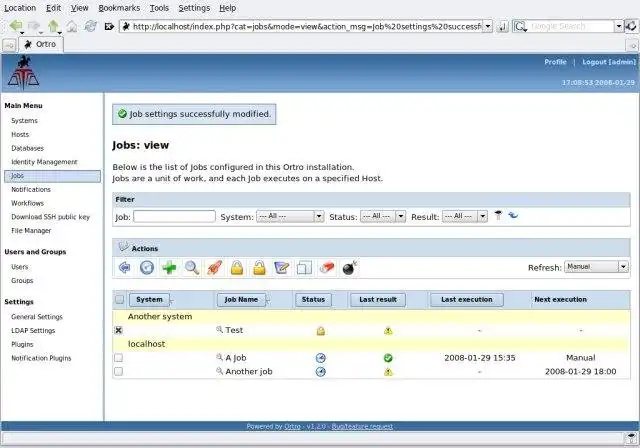Open the Refresh Manual dropdown
Viewport: 640px width, 448px height.
(x=596, y=267)
